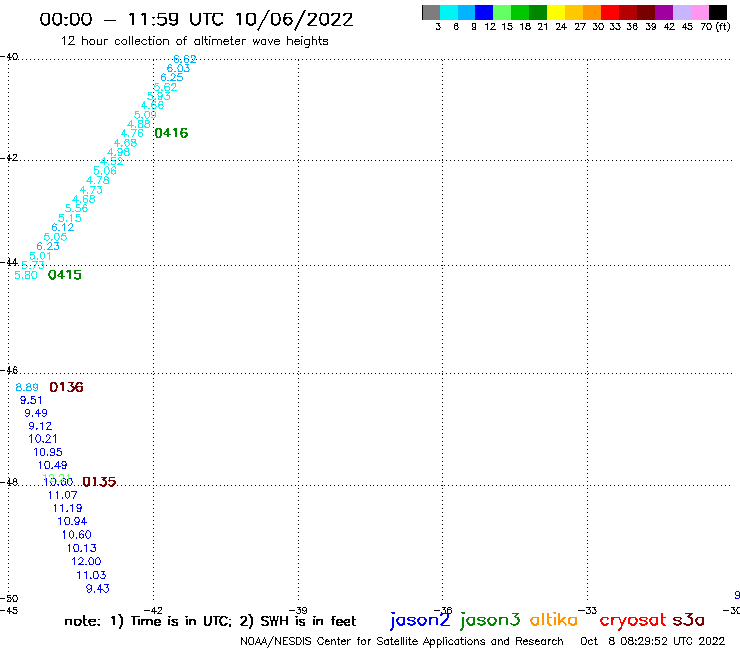
Task: Click the green 'jason3' satellite label
Action: pos(490,620)
